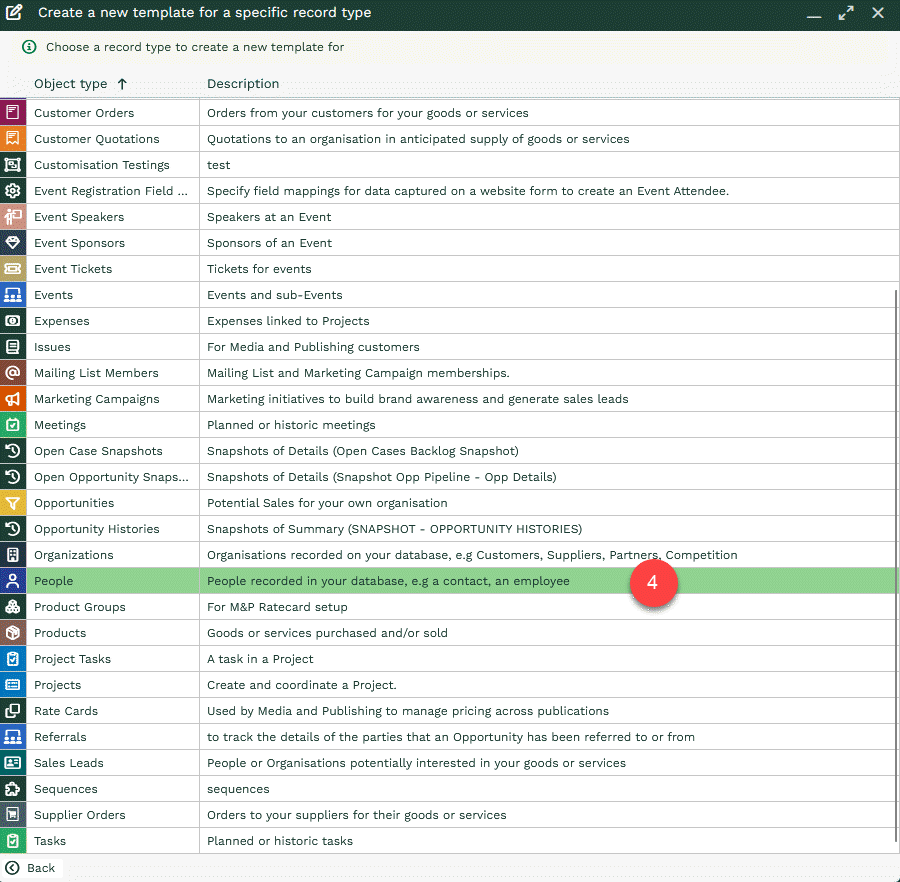Select the Issues record type
900x882 pixels.
click(x=449, y=347)
